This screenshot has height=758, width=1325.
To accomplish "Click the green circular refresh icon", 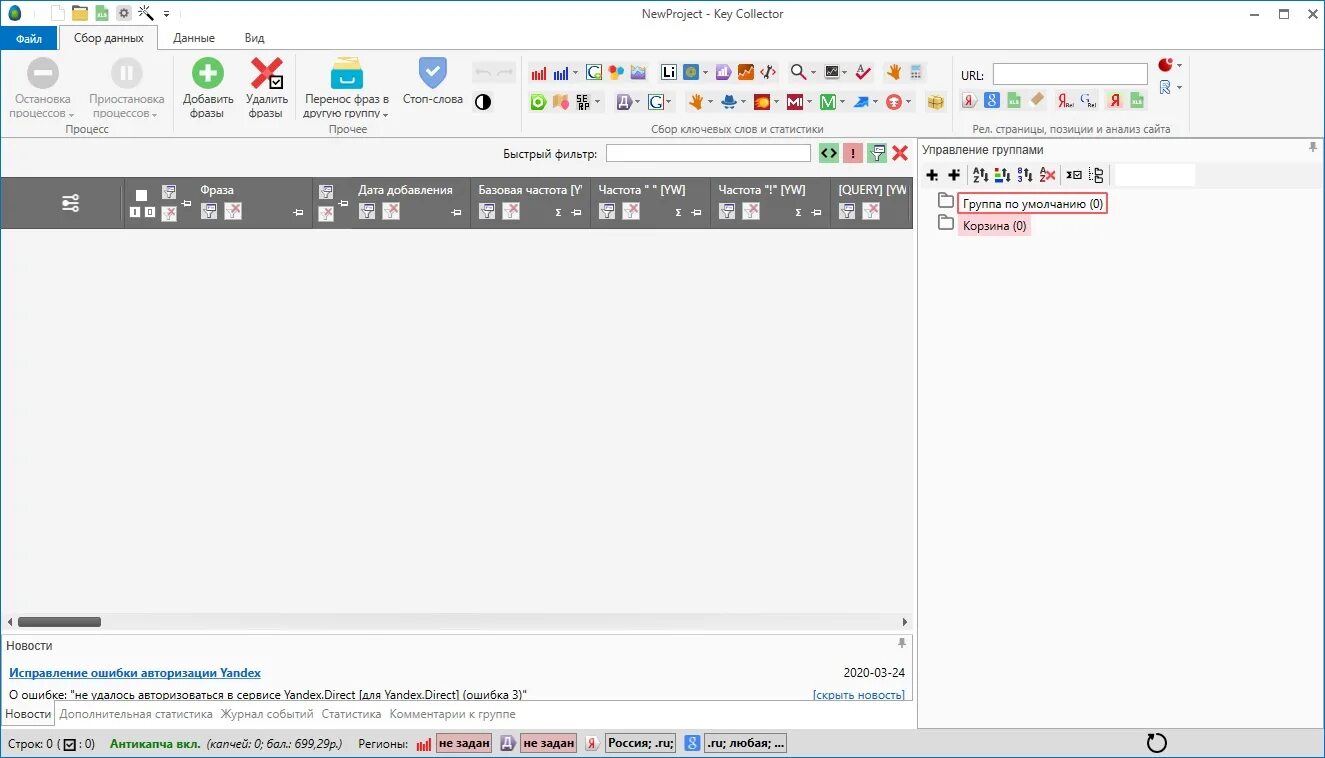I will click(x=538, y=102).
